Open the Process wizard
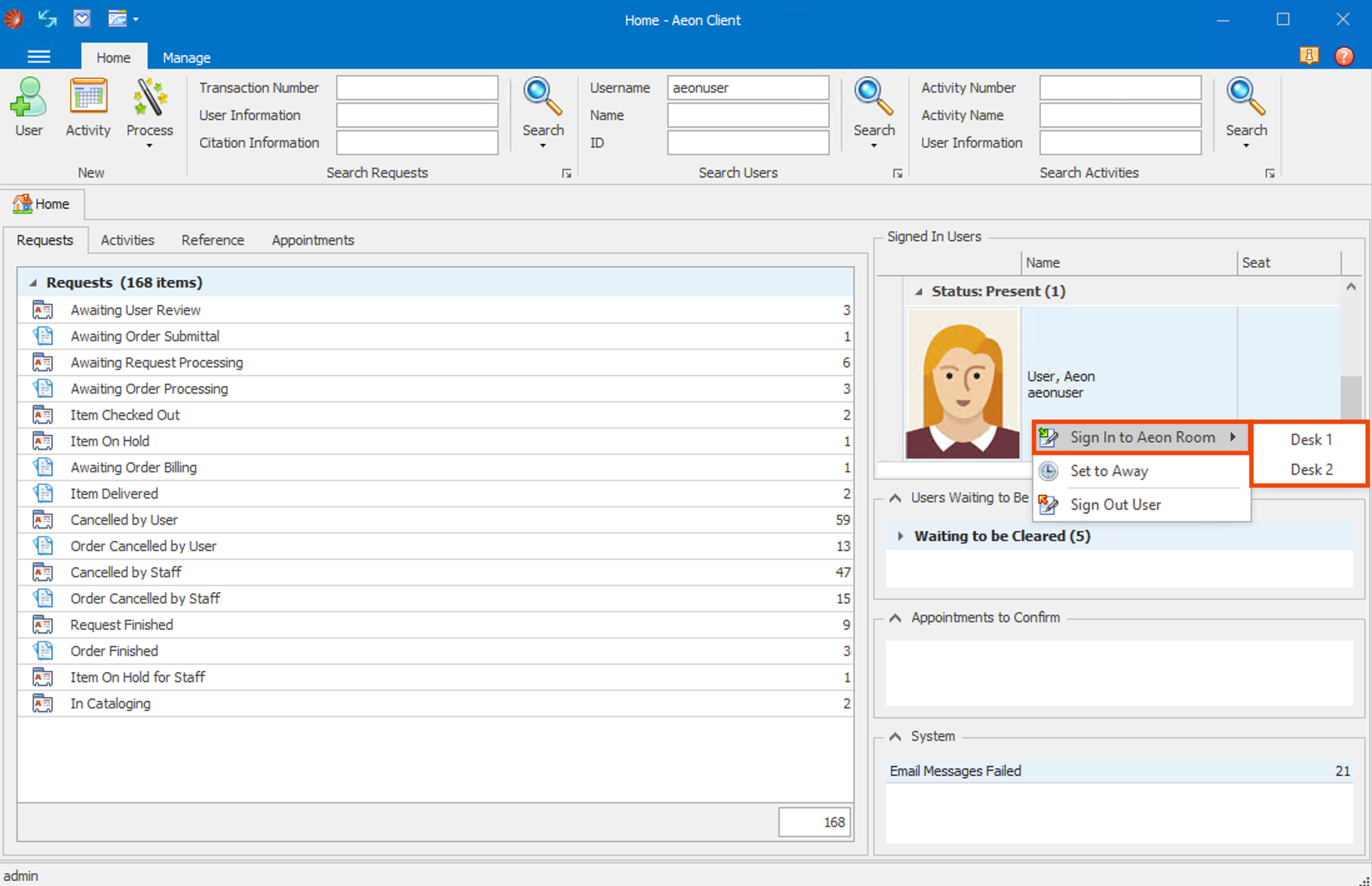Screen dimensions: 1372x886 [x=149, y=107]
